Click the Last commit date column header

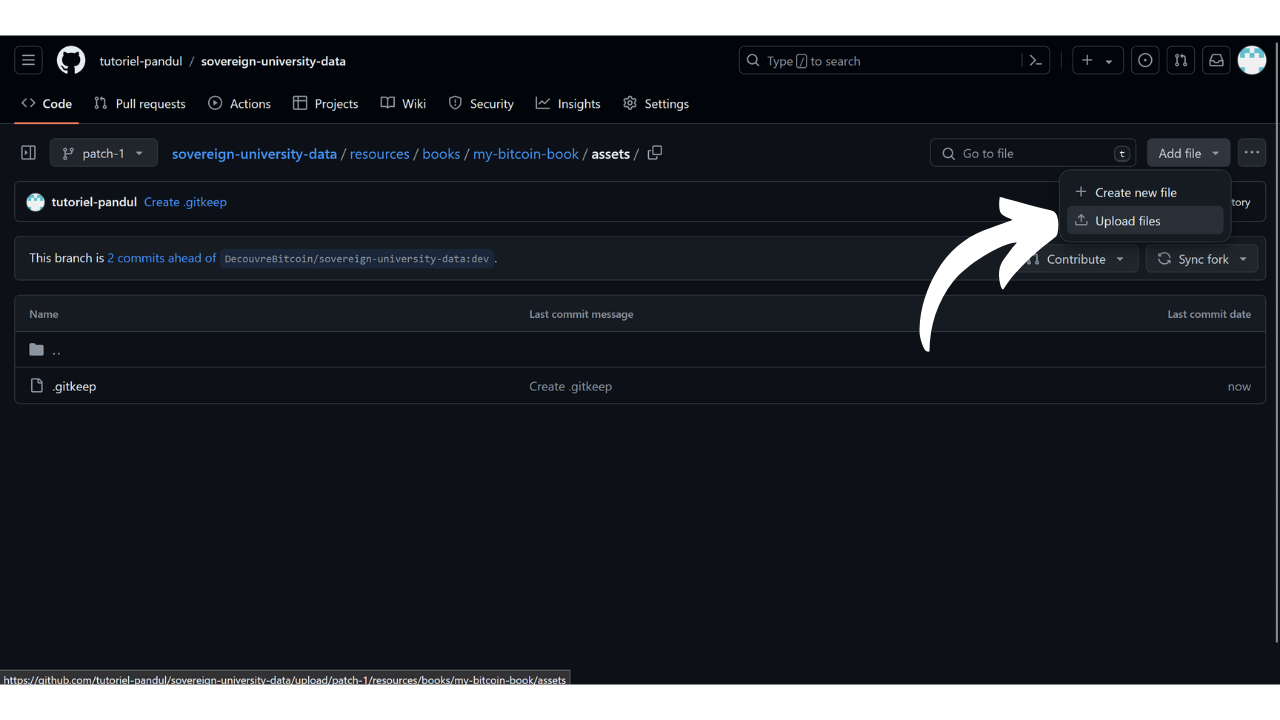point(1209,314)
